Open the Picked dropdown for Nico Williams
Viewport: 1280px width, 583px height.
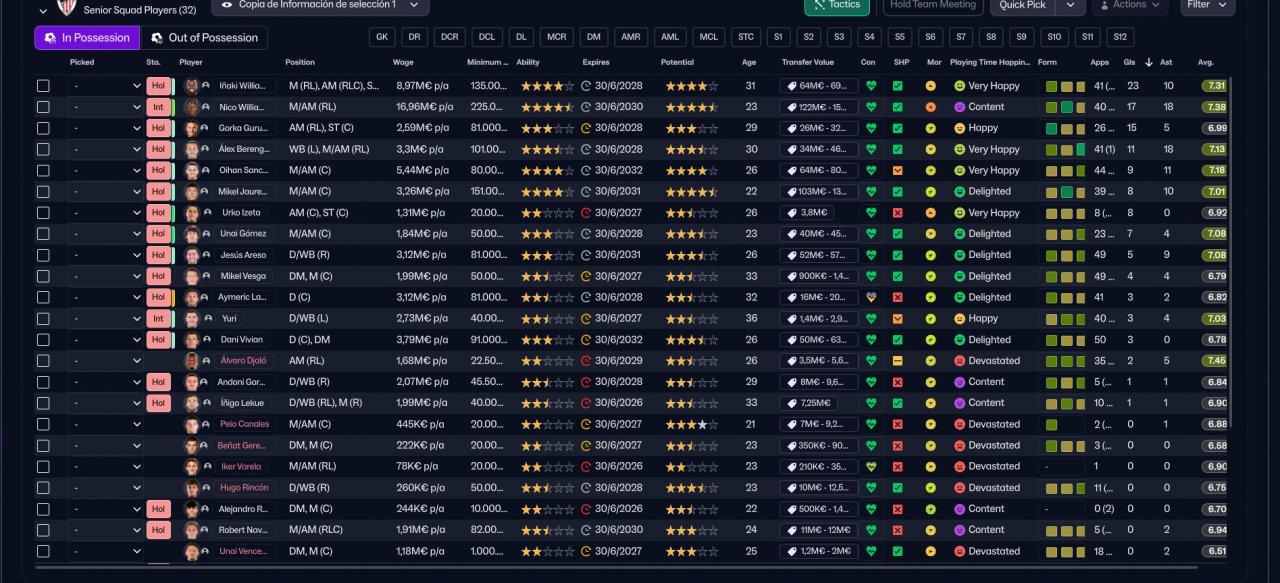pyautogui.click(x=105, y=107)
